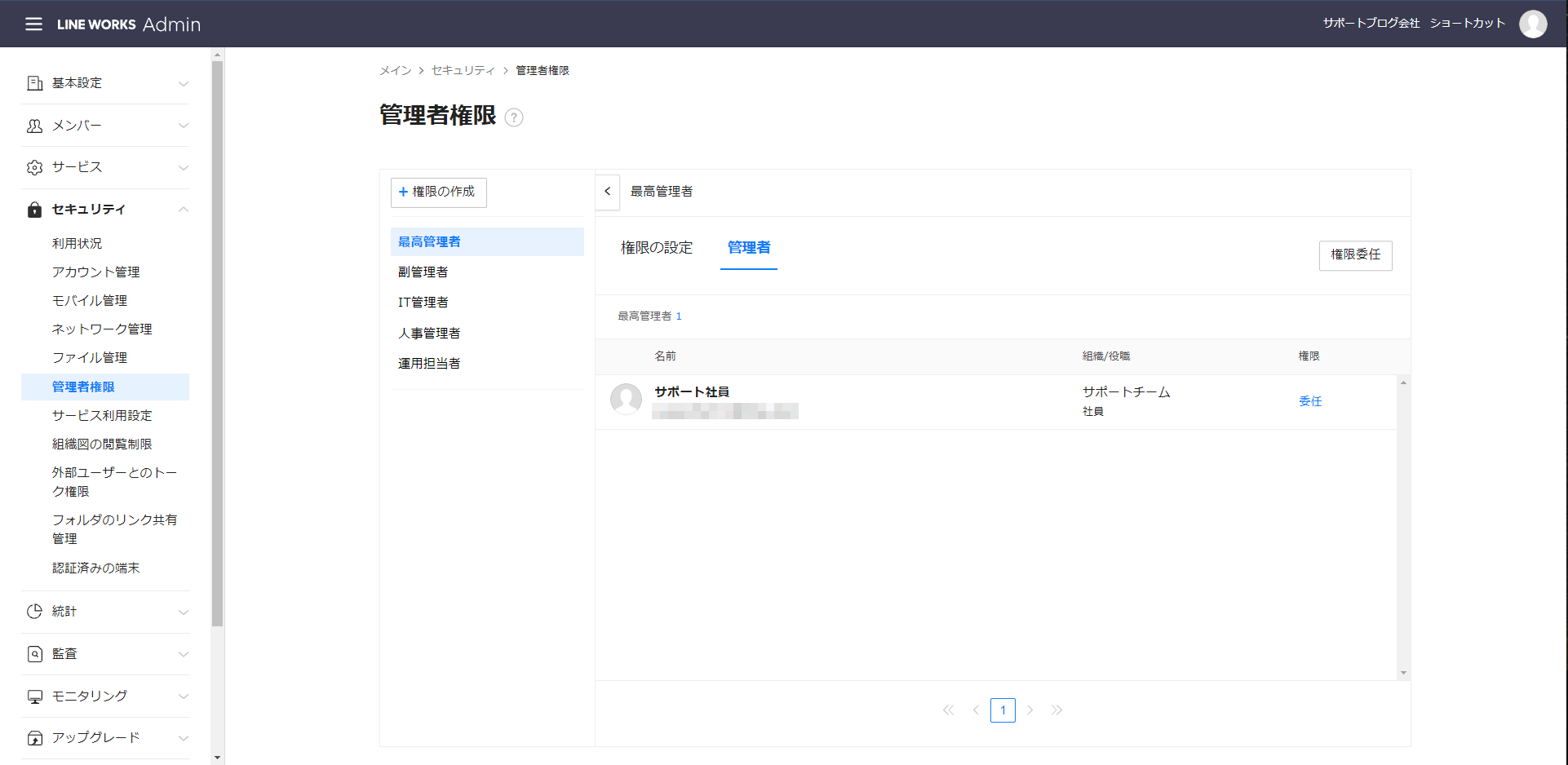The width and height of the screenshot is (1568, 765).
Task: Select the 管理者 tab
Action: pyautogui.click(x=748, y=248)
